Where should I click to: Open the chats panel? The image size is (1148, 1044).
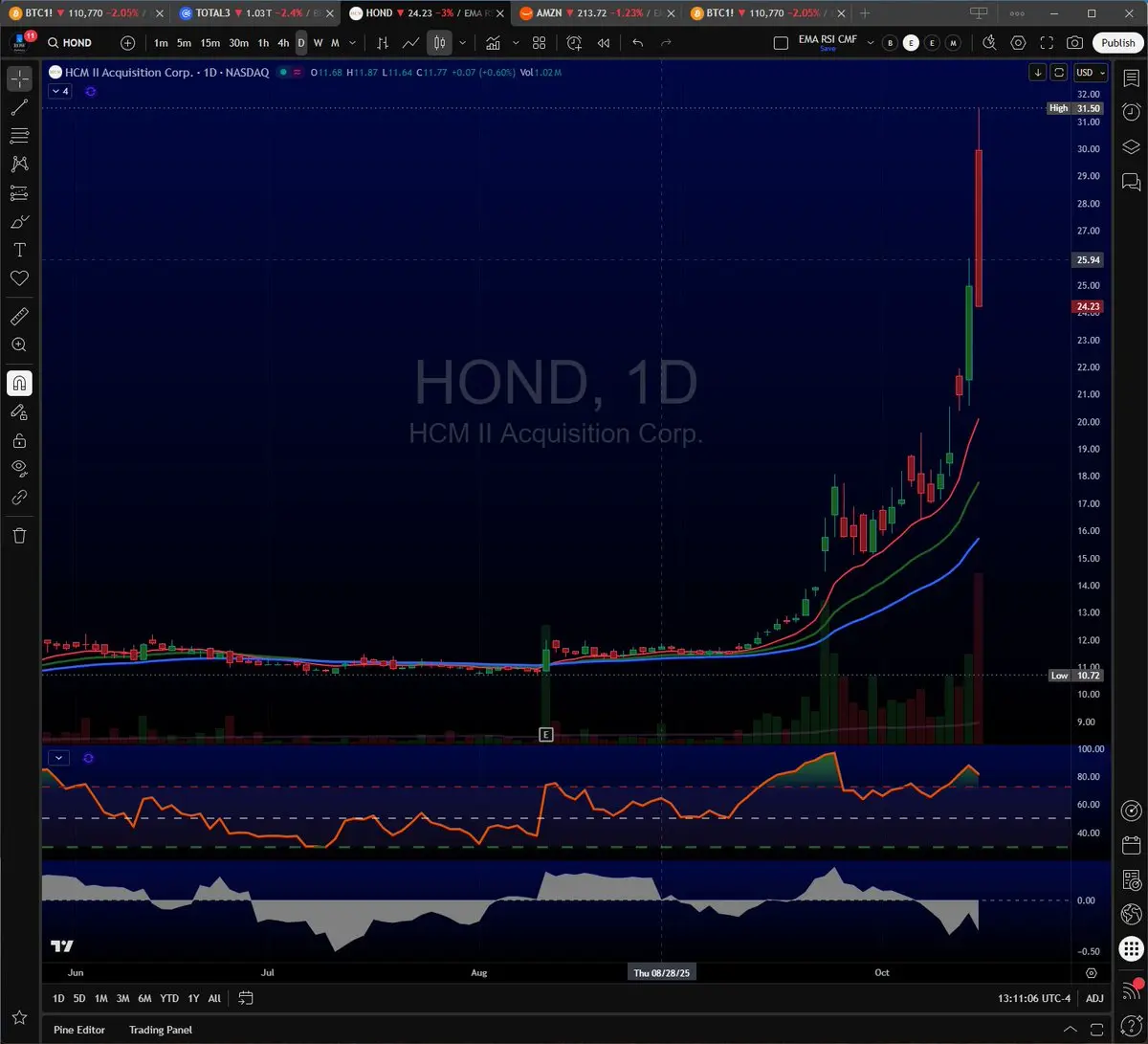coord(1131,180)
